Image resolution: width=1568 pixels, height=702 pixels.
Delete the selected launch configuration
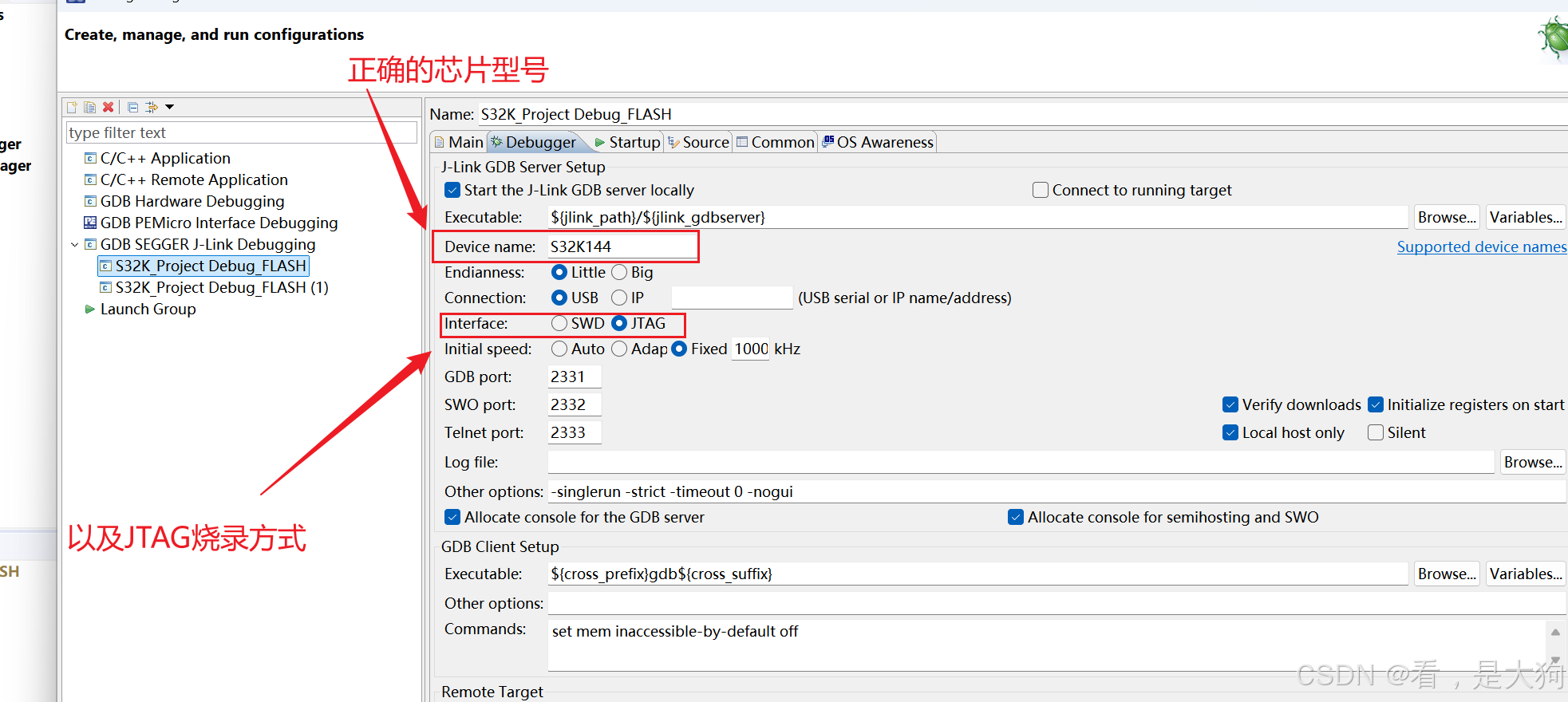coord(108,107)
